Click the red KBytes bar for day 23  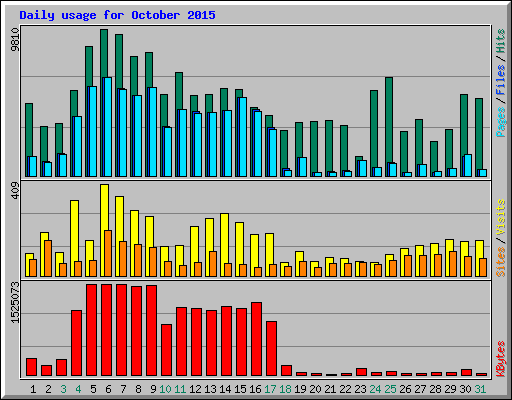[x=362, y=372]
